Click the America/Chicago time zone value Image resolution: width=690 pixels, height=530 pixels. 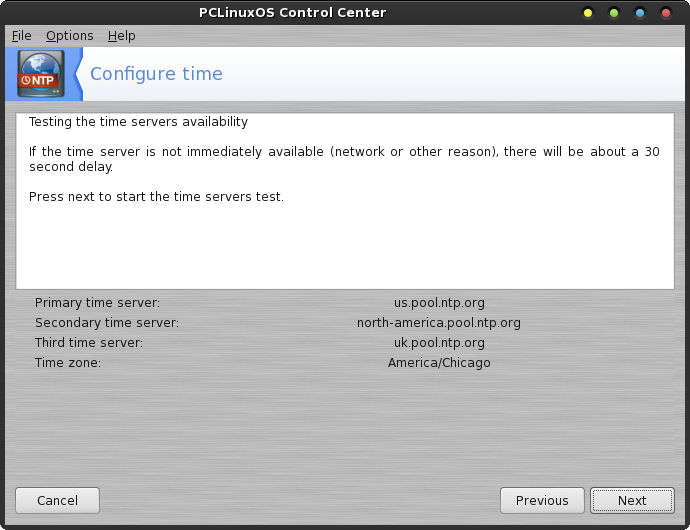[439, 363]
